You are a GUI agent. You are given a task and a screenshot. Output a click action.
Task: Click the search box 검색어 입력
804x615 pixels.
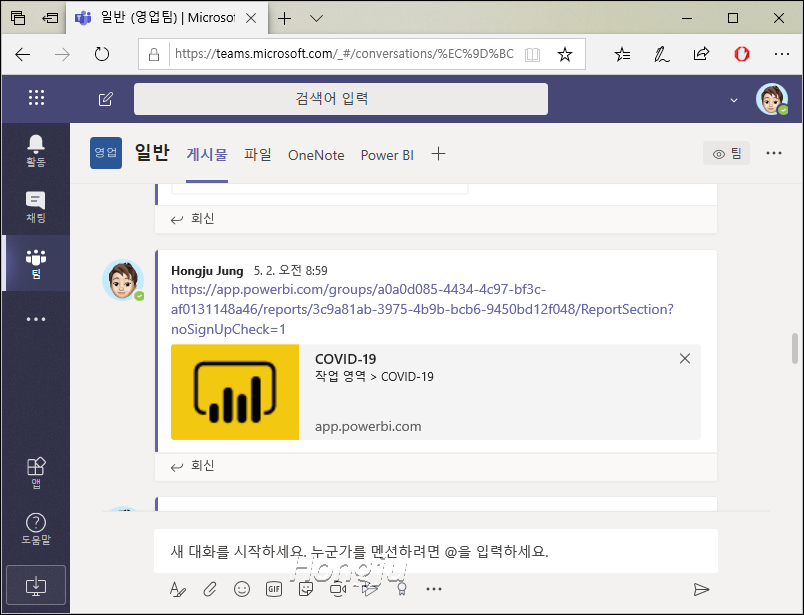tap(341, 98)
